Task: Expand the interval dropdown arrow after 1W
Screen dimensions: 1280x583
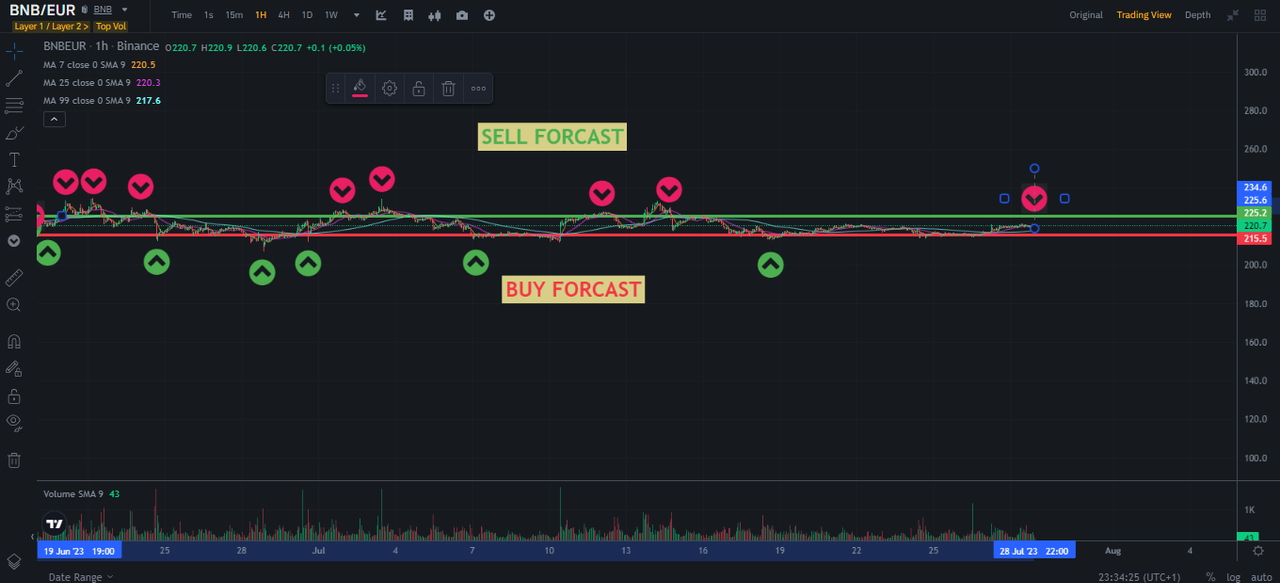Action: click(357, 15)
